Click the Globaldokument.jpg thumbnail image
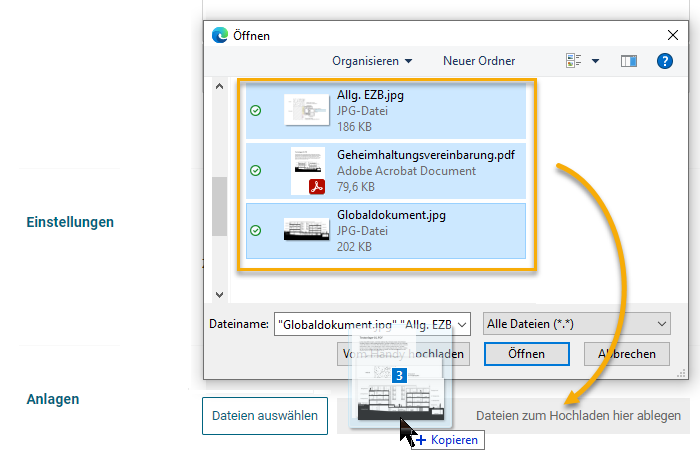The image size is (700, 458). (x=307, y=230)
